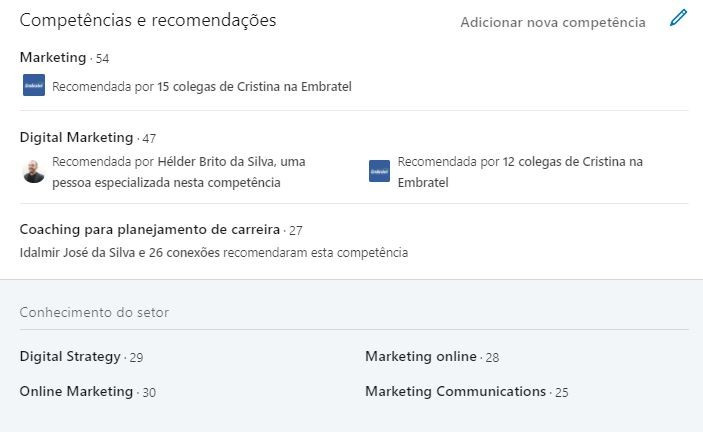Click the 54 endorsement count beside Marketing
The width and height of the screenshot is (703, 432).
102,59
